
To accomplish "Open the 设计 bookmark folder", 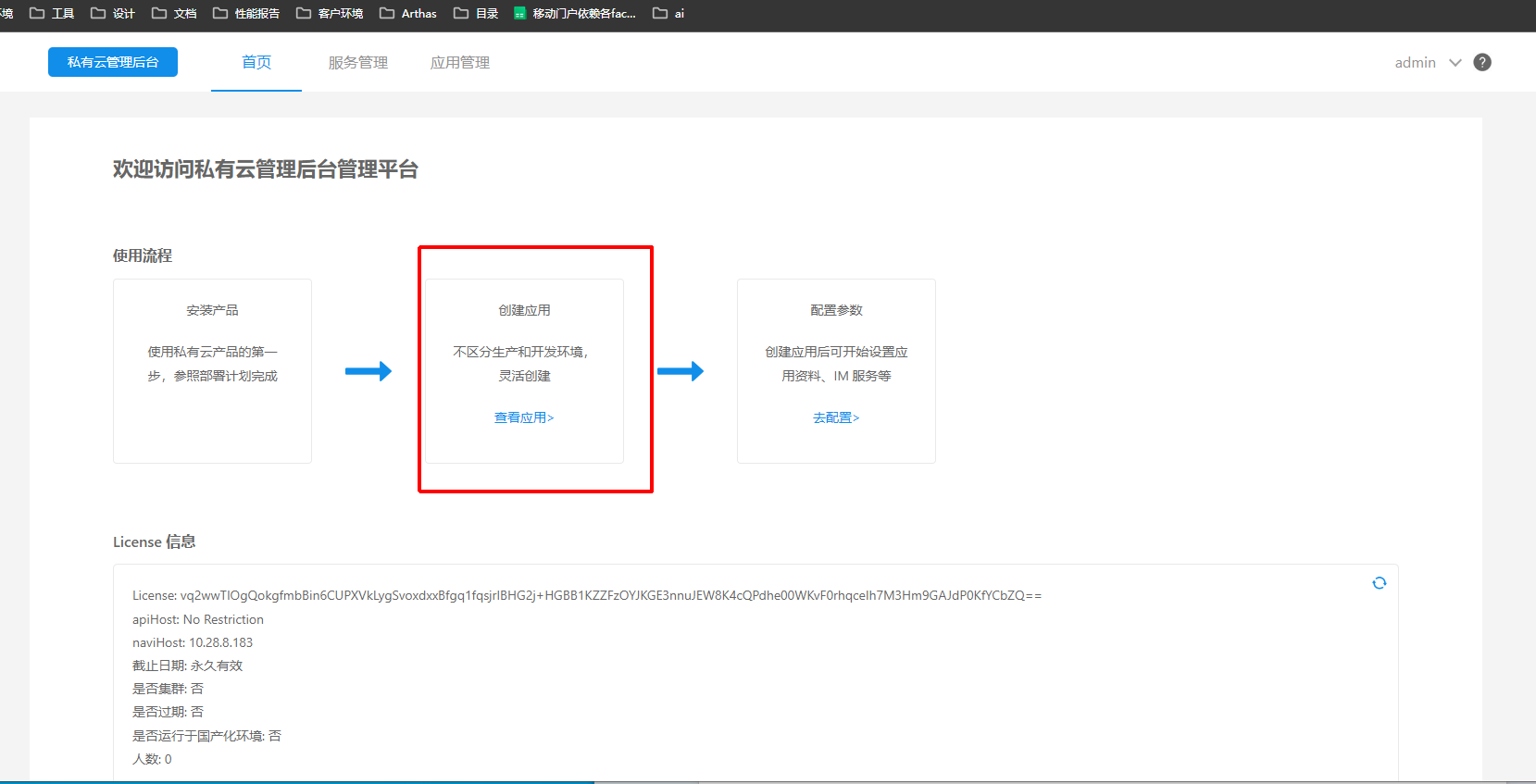I will (x=113, y=13).
